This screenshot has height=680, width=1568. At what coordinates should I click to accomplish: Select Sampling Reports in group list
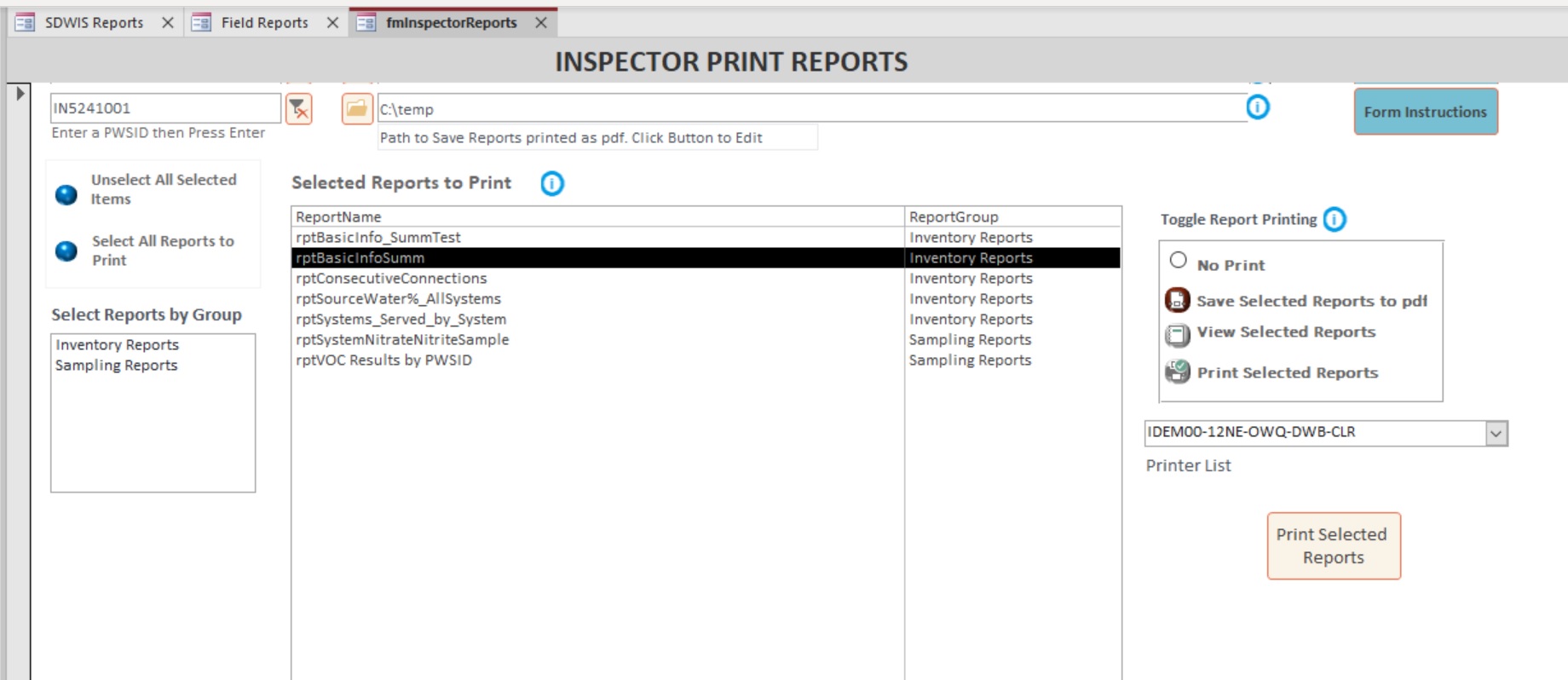[153, 365]
